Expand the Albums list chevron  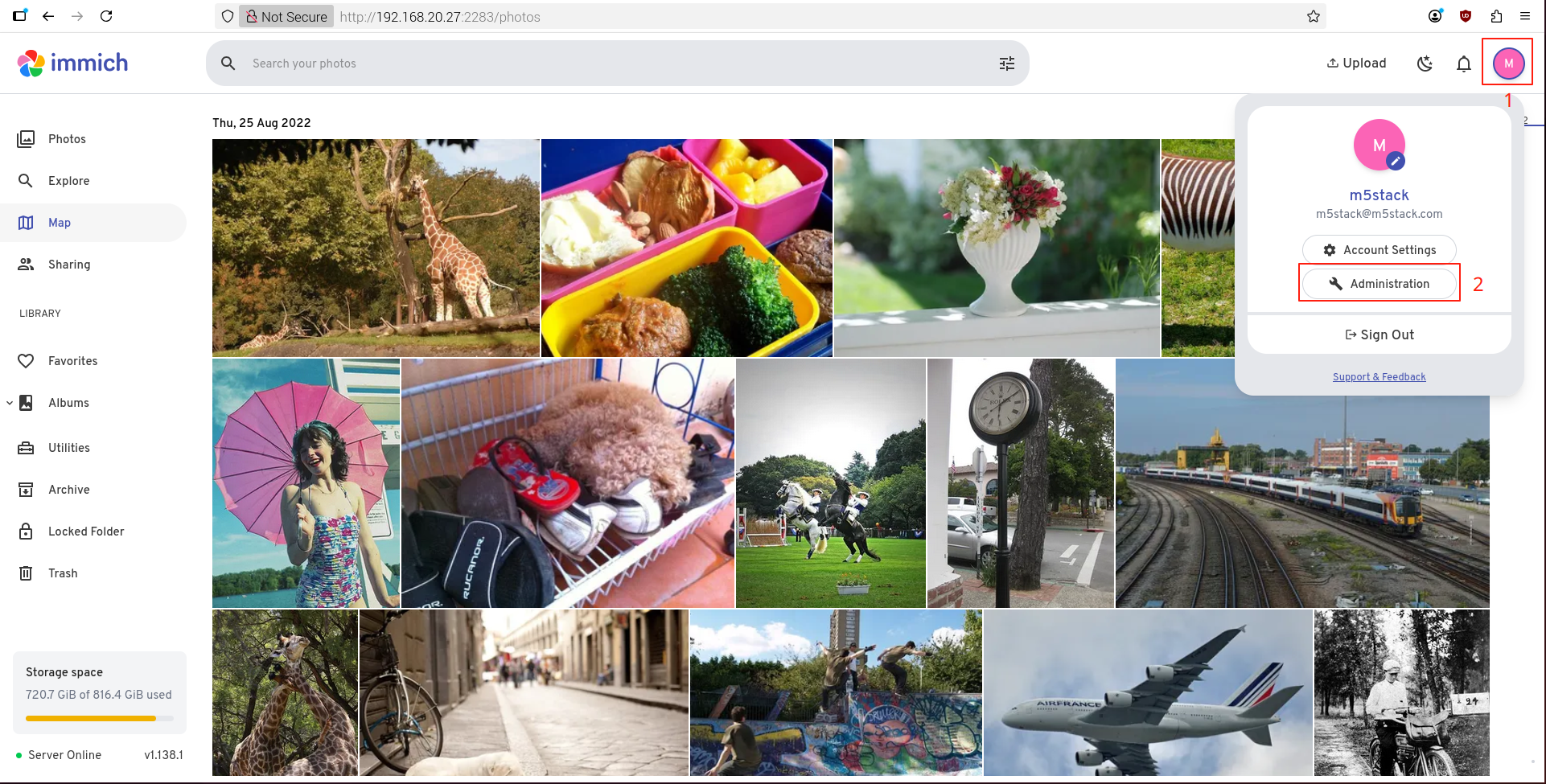click(x=10, y=403)
